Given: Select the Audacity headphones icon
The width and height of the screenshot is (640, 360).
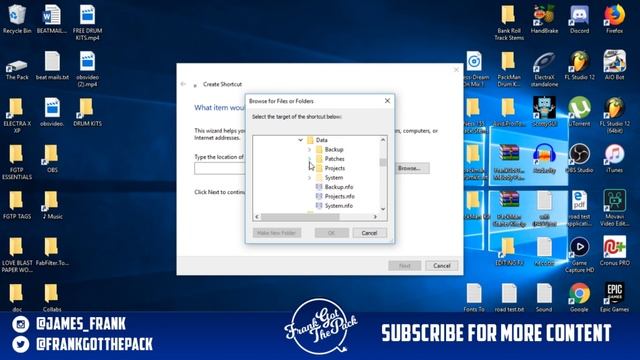Looking at the screenshot, I should pyautogui.click(x=544, y=158).
